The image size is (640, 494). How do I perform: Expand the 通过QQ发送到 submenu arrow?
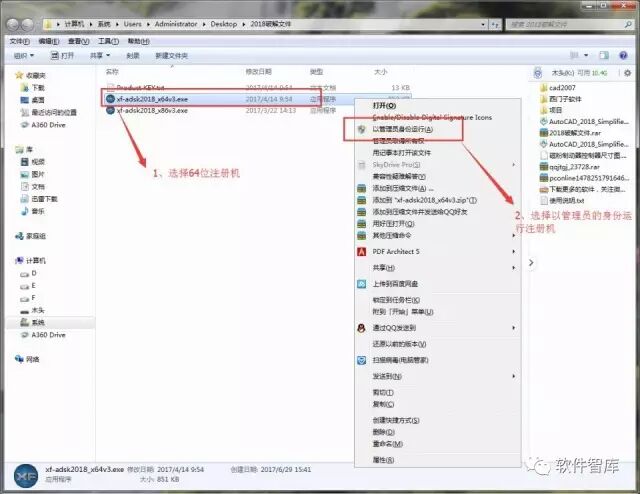pyautogui.click(x=513, y=328)
